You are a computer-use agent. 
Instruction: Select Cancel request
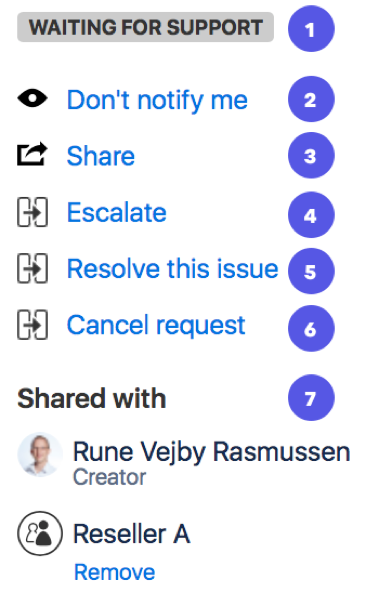(156, 325)
